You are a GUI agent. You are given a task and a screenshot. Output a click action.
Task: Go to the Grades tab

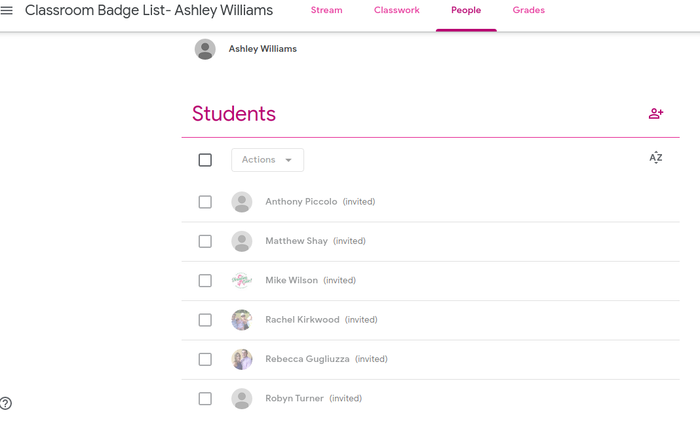(528, 10)
